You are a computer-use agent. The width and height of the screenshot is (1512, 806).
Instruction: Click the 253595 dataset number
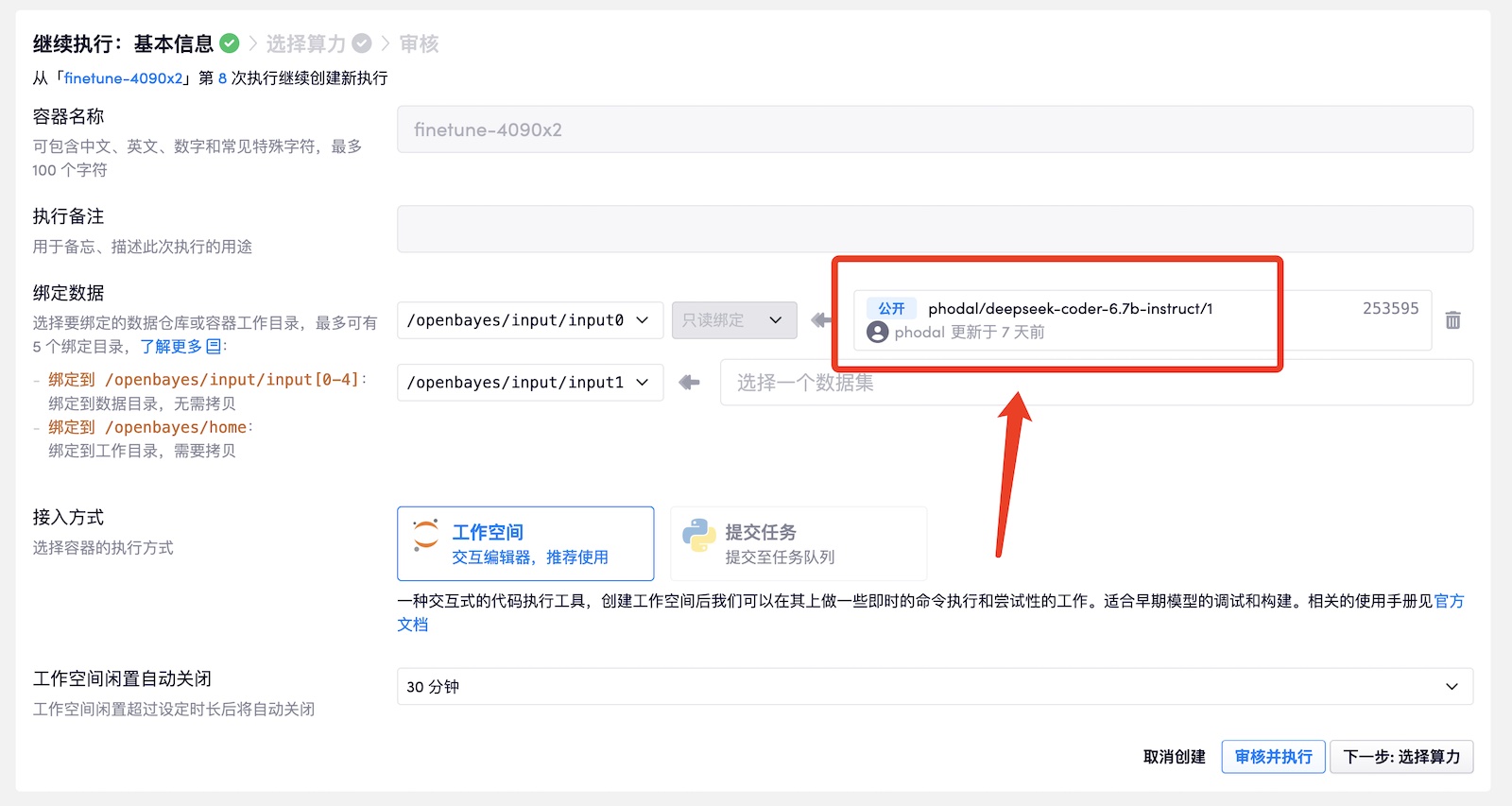coord(1390,309)
